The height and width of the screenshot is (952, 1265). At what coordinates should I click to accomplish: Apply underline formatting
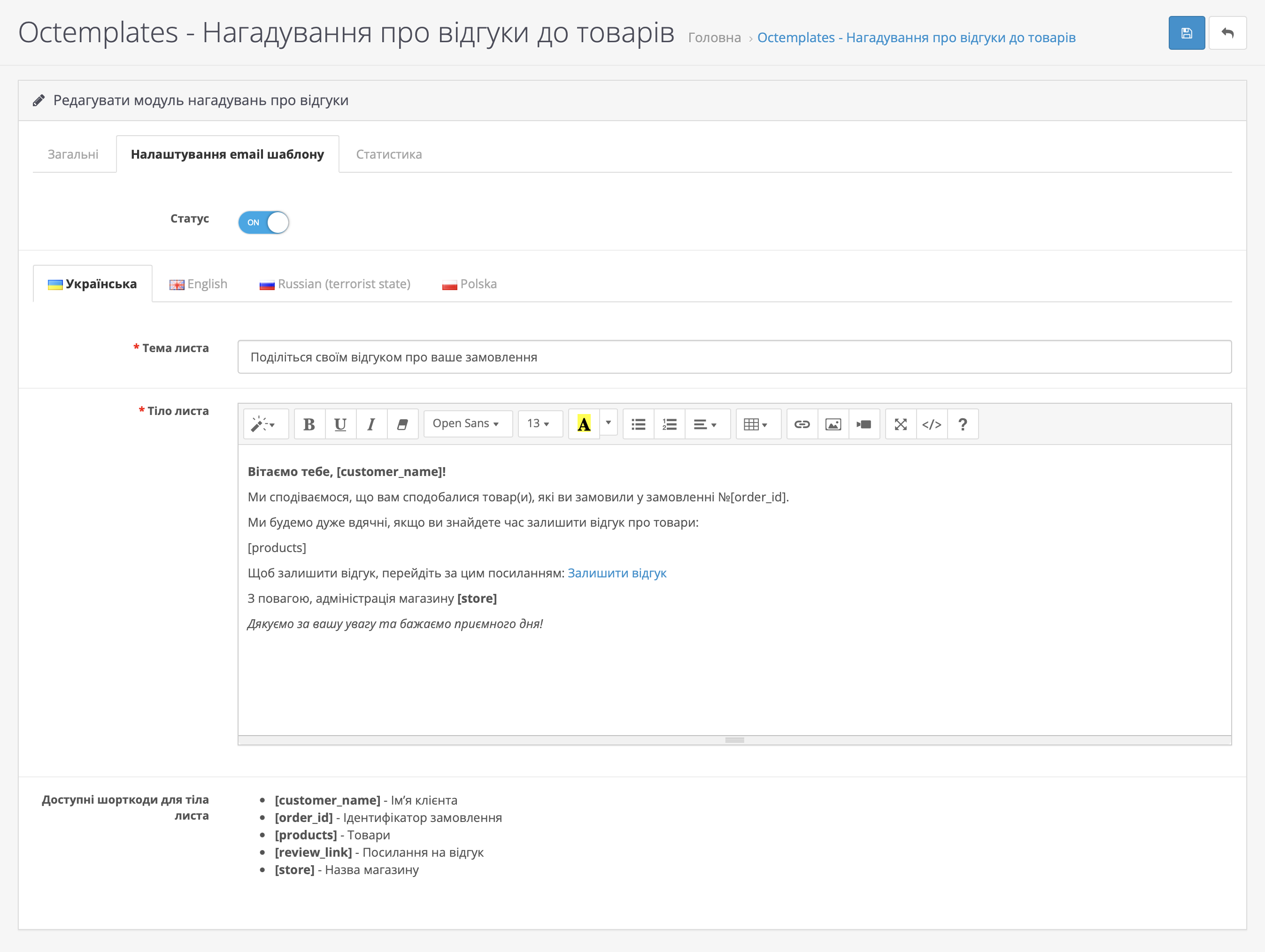pos(340,424)
